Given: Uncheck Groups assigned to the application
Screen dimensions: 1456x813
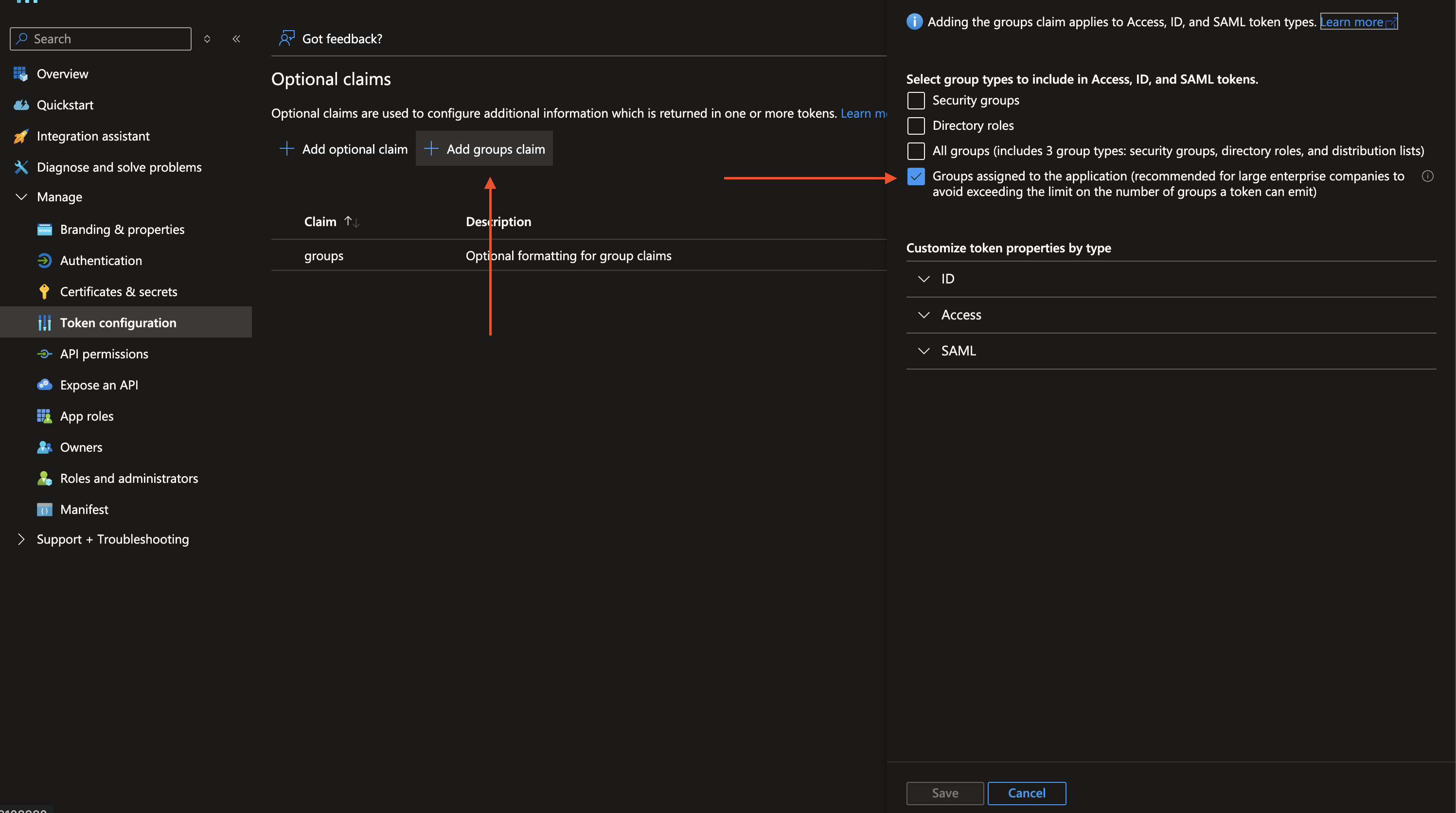Looking at the screenshot, I should tap(916, 177).
